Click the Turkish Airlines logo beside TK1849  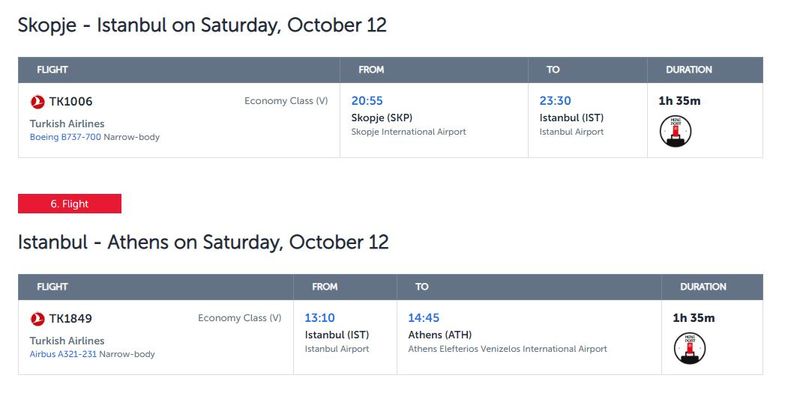tap(37, 319)
